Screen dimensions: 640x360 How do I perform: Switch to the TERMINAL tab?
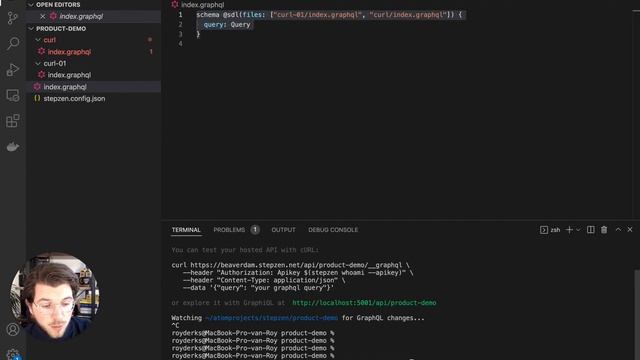(186, 230)
